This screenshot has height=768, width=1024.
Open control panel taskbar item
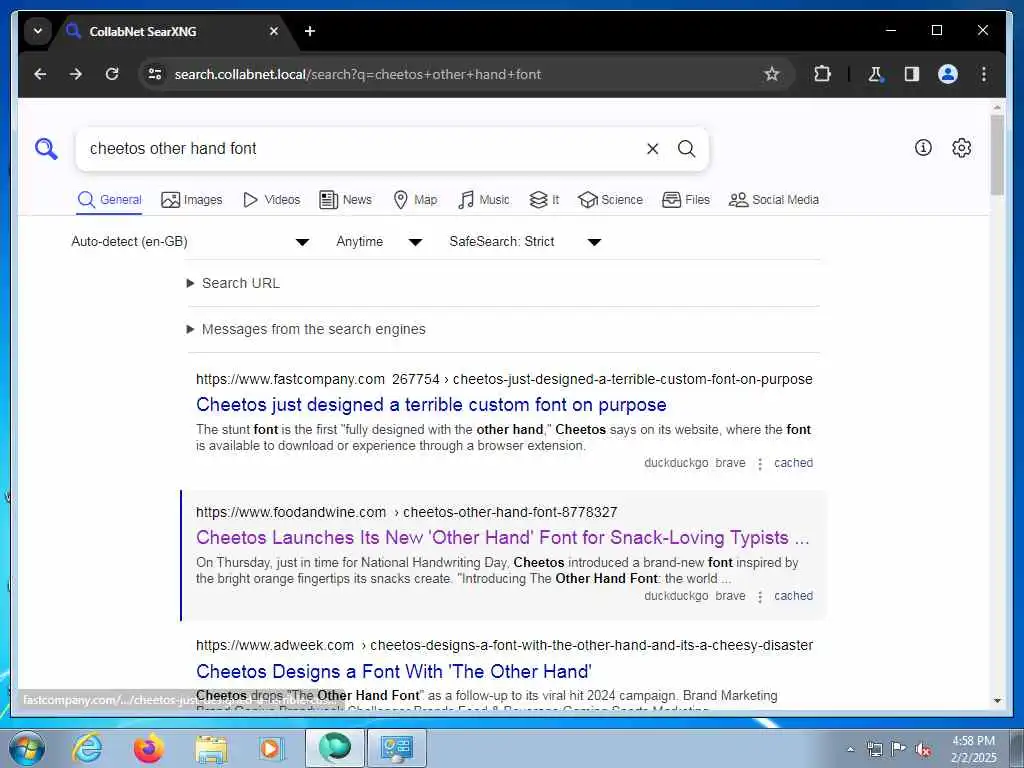click(x=396, y=748)
